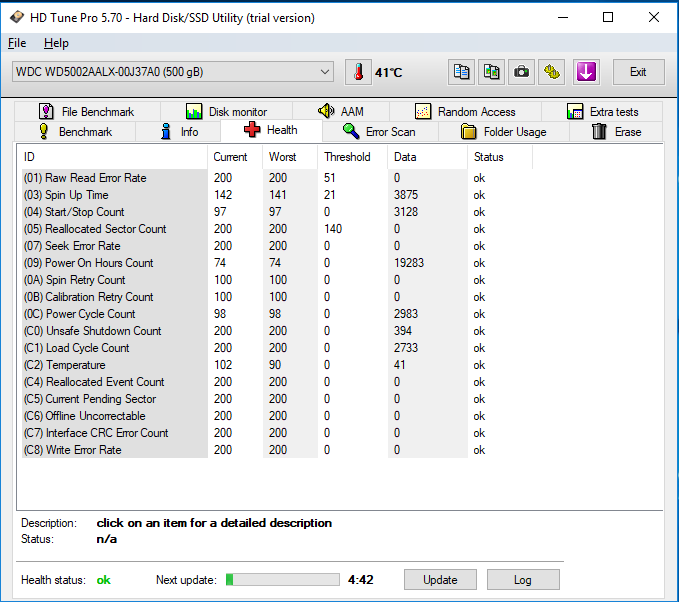Switch to the Erase tab
Screen dimensions: 679x602
[616, 132]
